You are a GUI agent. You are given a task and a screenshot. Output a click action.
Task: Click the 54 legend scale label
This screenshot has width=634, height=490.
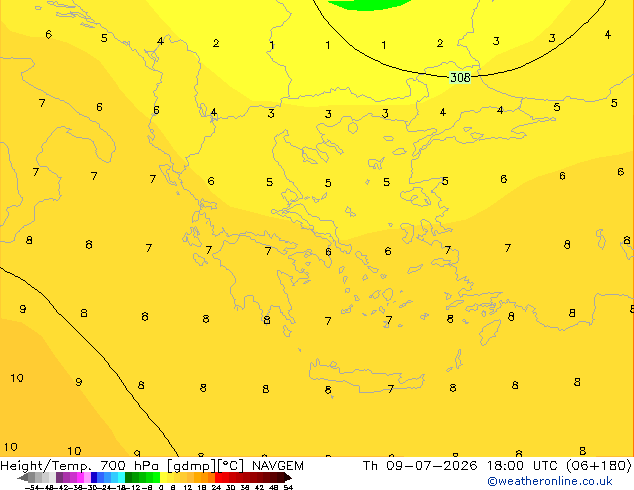(x=288, y=488)
